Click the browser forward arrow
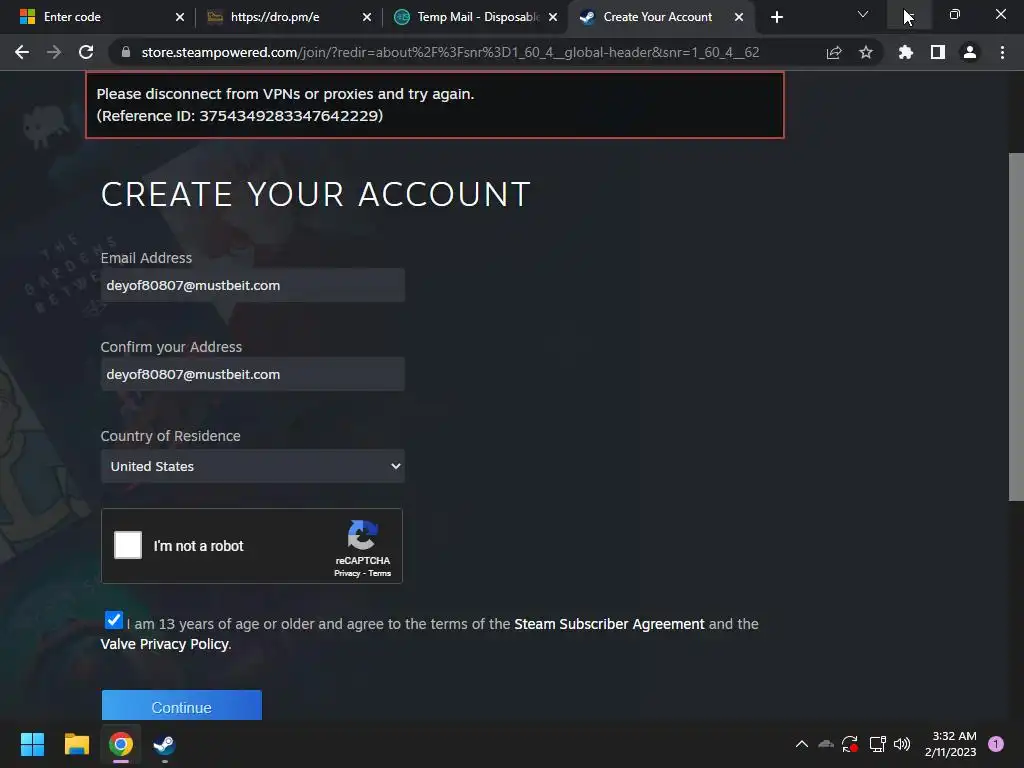The height and width of the screenshot is (768, 1024). pyautogui.click(x=54, y=52)
